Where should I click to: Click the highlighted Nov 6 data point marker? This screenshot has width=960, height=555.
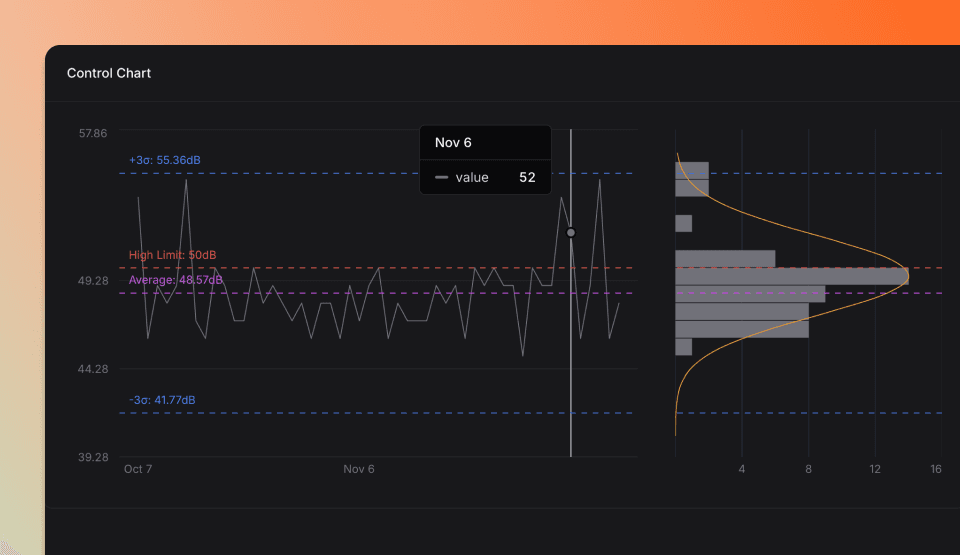coord(571,233)
